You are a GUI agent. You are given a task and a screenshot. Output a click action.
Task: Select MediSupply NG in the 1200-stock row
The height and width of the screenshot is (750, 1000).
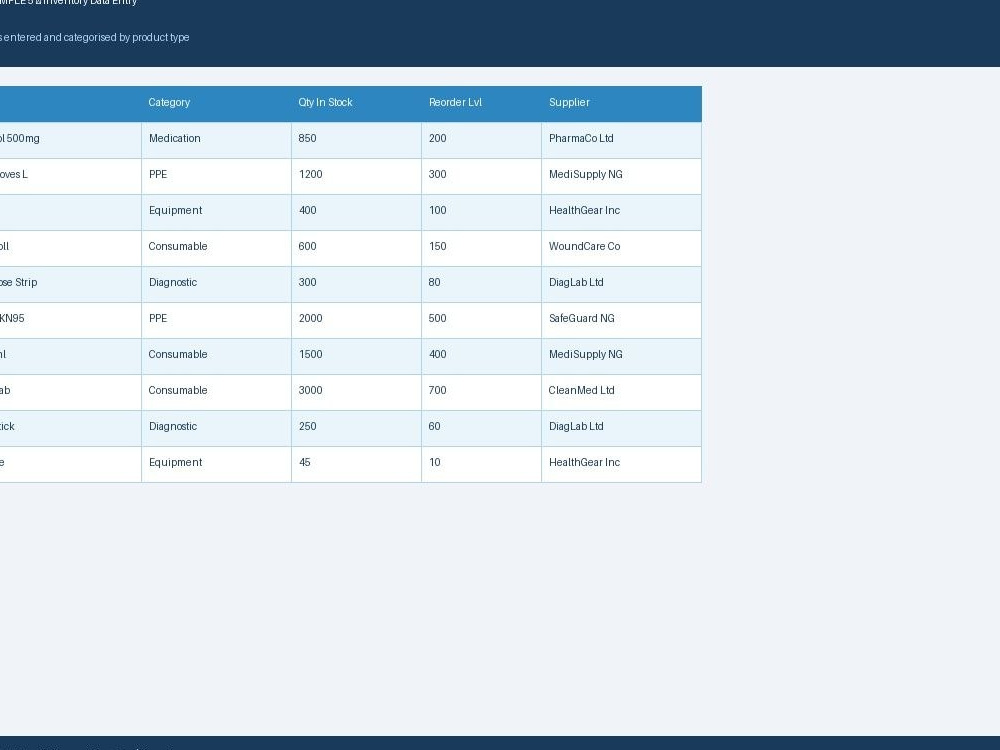pyautogui.click(x=621, y=176)
